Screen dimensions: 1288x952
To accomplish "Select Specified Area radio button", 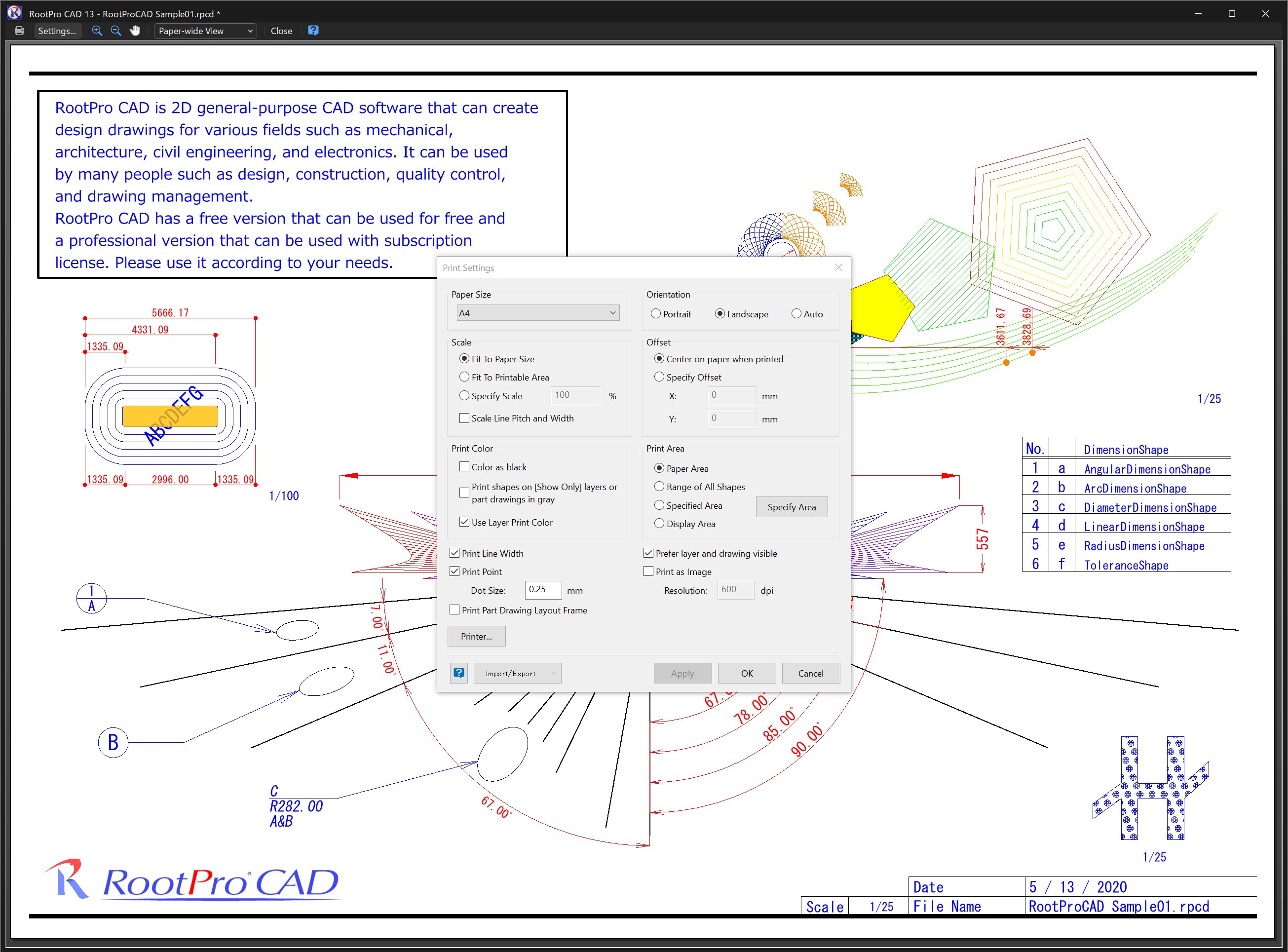I will coord(688,505).
